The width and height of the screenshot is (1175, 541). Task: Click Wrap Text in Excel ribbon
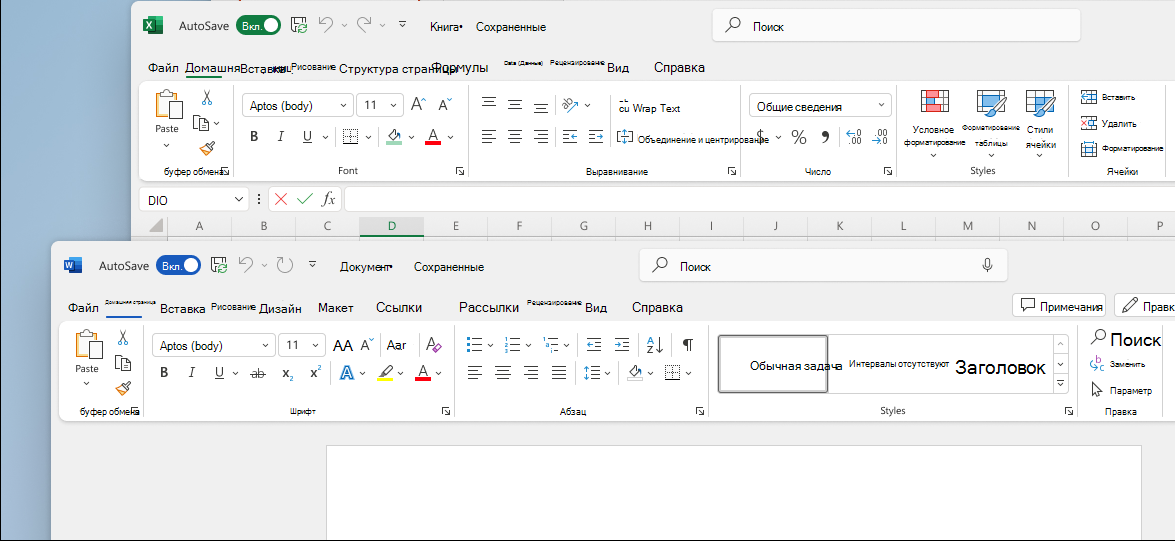648,108
